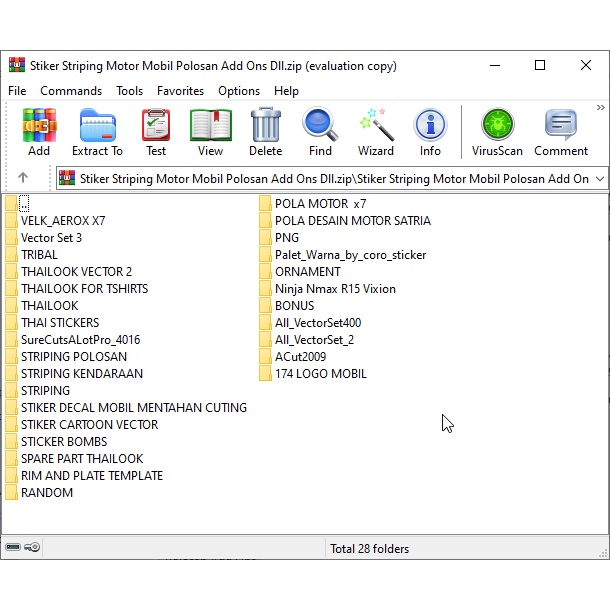
Task: Add a Comment to the archive
Action: 561,132
